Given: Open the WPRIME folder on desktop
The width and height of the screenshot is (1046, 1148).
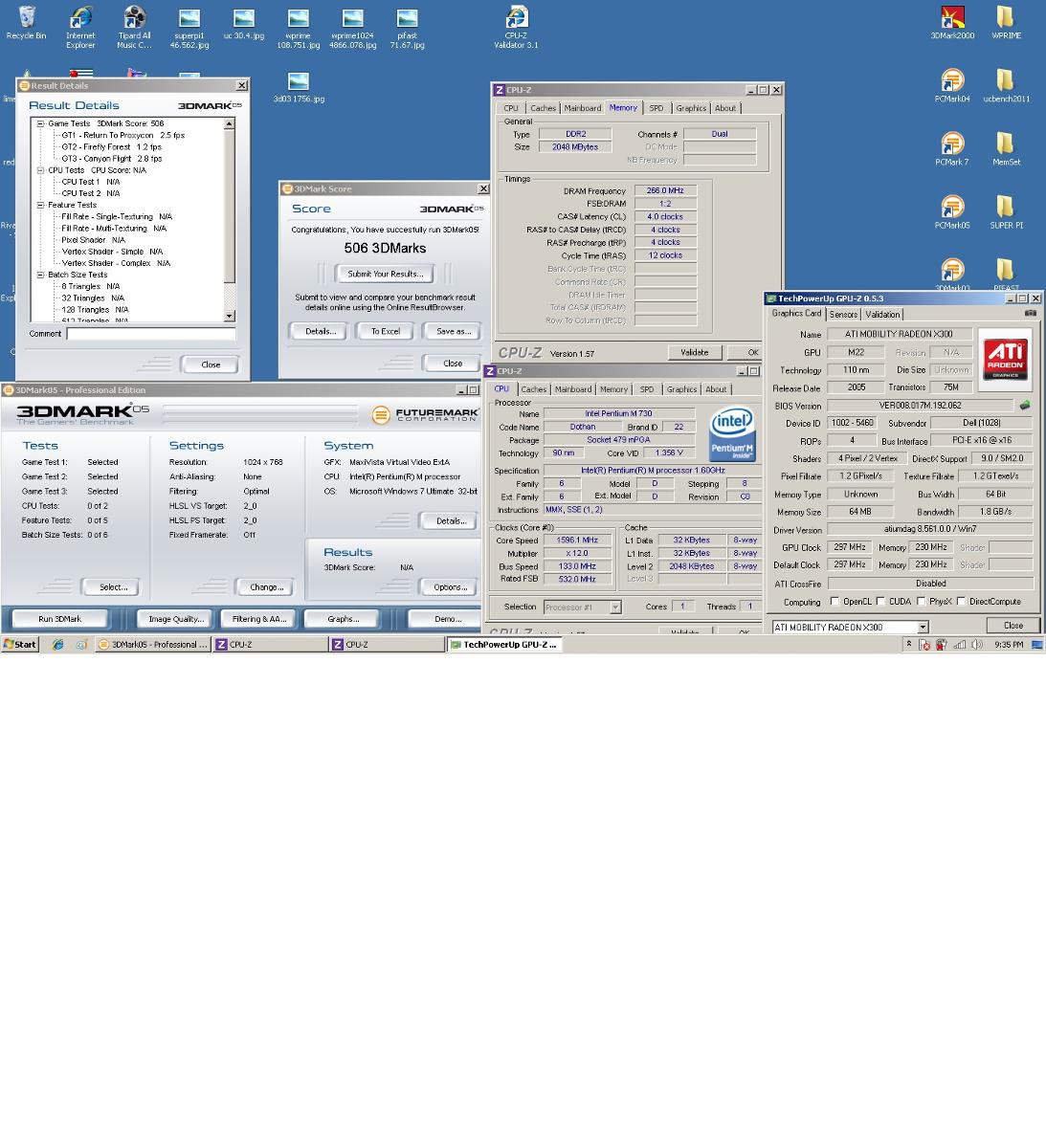Looking at the screenshot, I should 1006,23.
